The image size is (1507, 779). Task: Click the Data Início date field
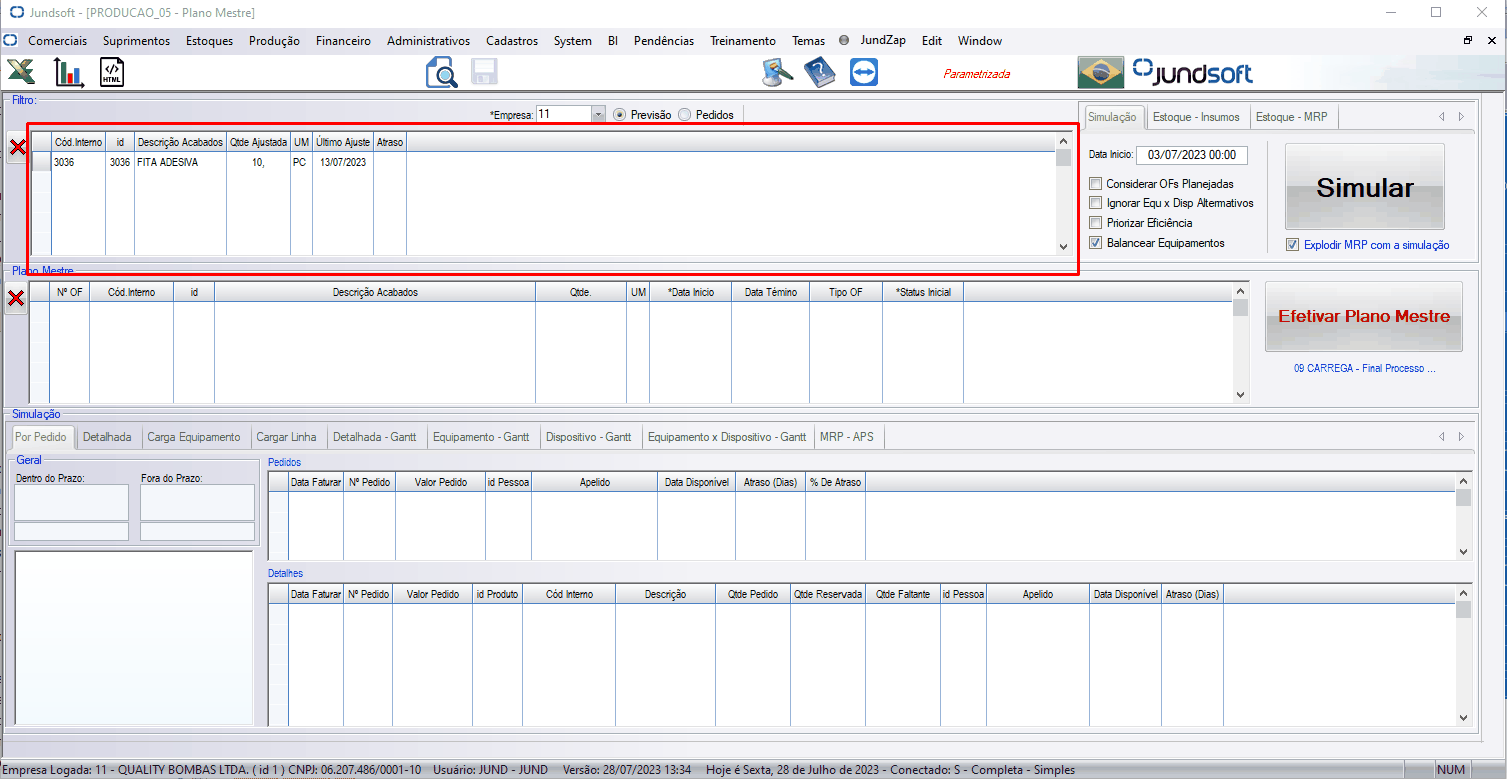pos(1192,155)
